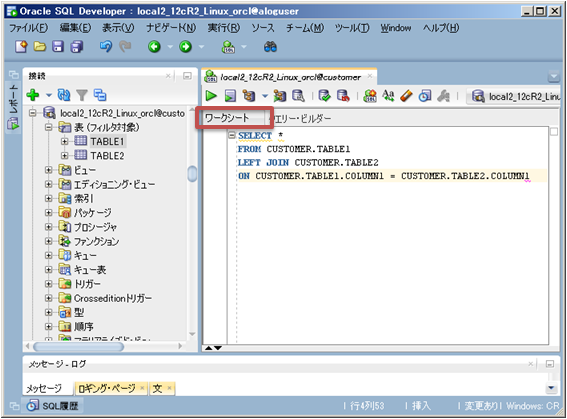Close the local2_12cR2_Linux_orcl@customer worksheet tab

point(370,76)
